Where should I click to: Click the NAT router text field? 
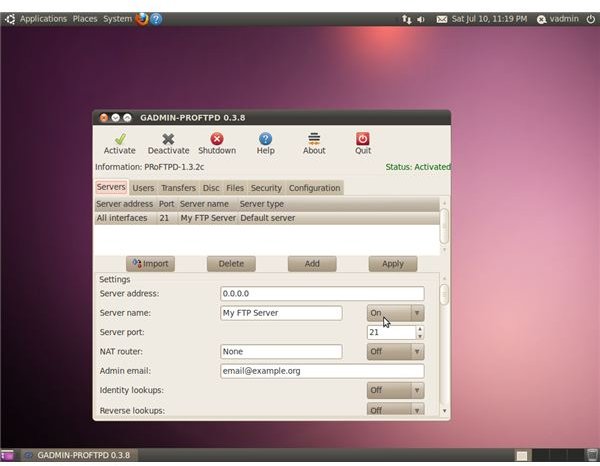(281, 352)
